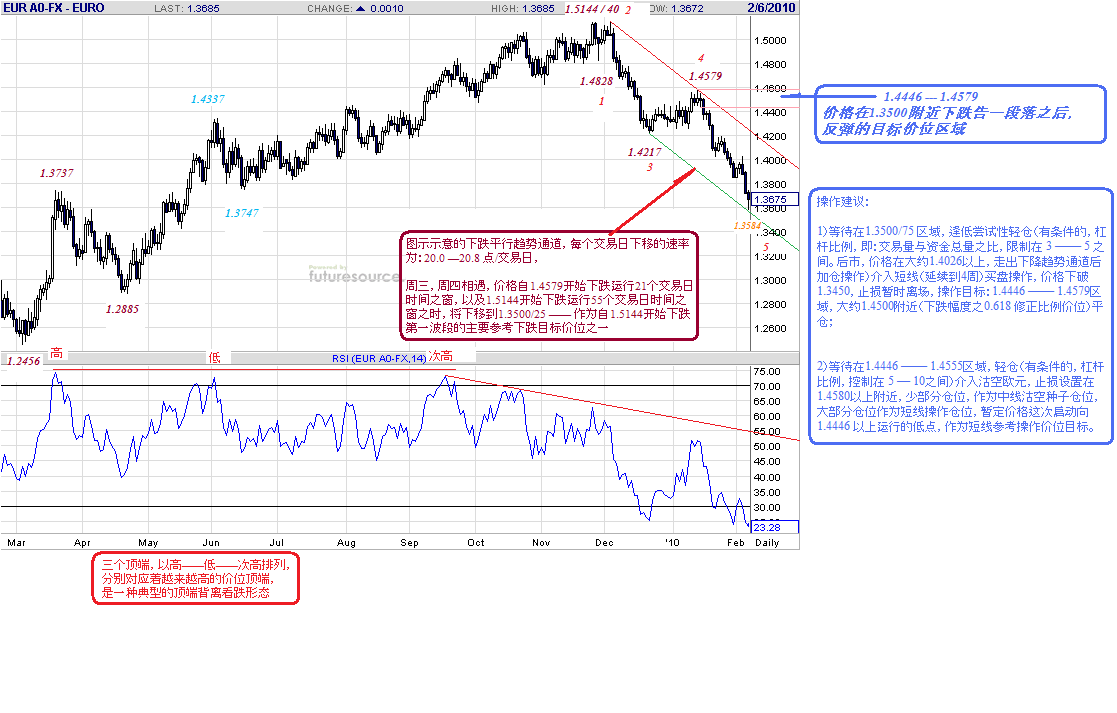Click the Dec label on time axis
The height and width of the screenshot is (713, 1117).
(x=604, y=543)
